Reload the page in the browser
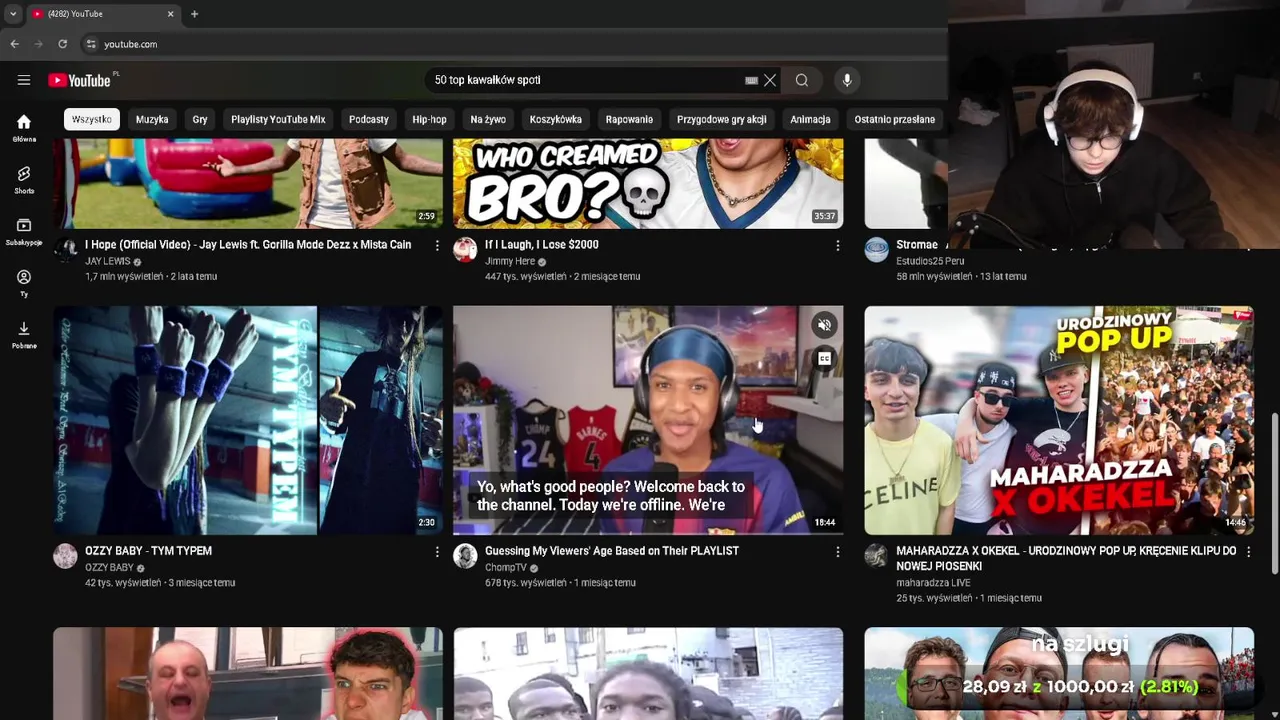This screenshot has height=720, width=1280. pyautogui.click(x=62, y=44)
